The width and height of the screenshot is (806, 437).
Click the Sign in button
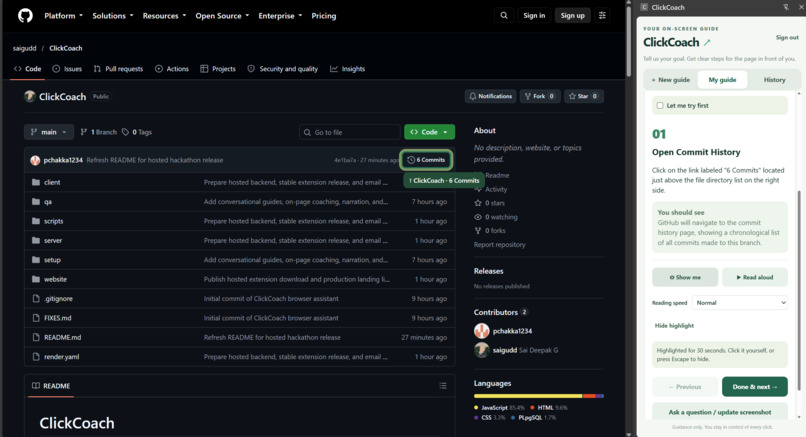click(x=534, y=15)
